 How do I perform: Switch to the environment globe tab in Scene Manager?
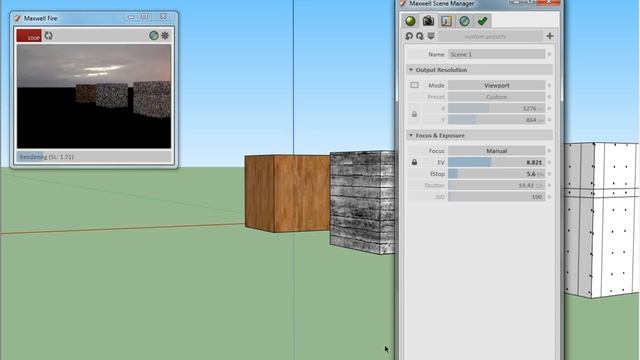[464, 21]
